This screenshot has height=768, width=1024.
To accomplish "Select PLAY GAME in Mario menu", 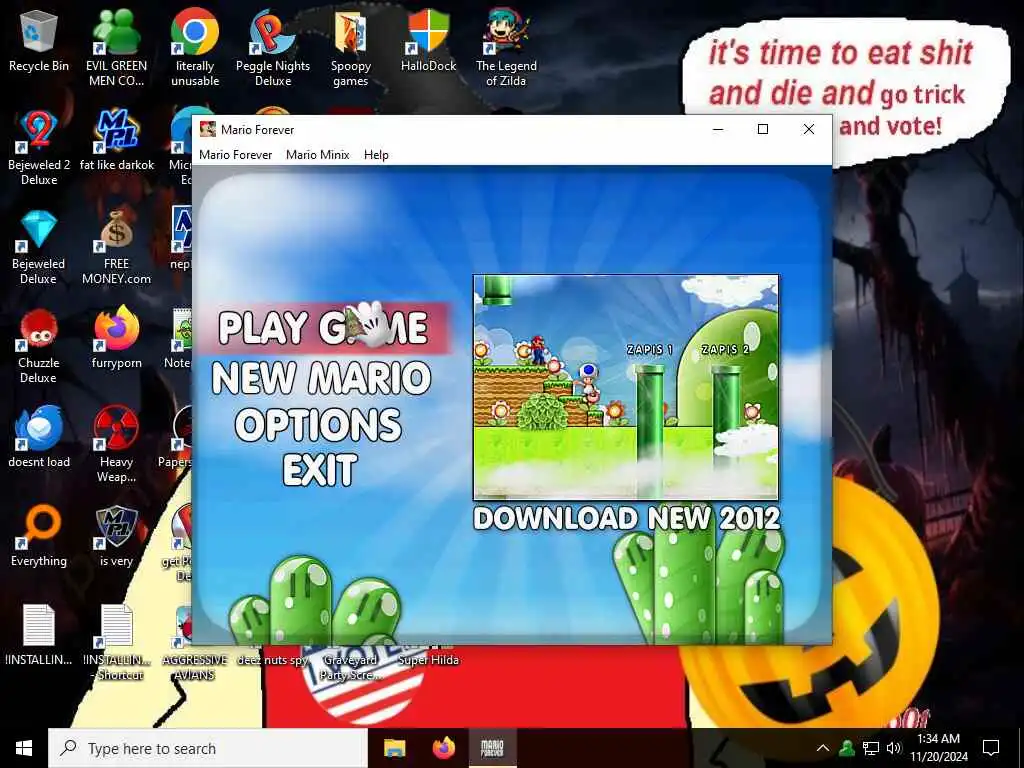I will (x=323, y=328).
